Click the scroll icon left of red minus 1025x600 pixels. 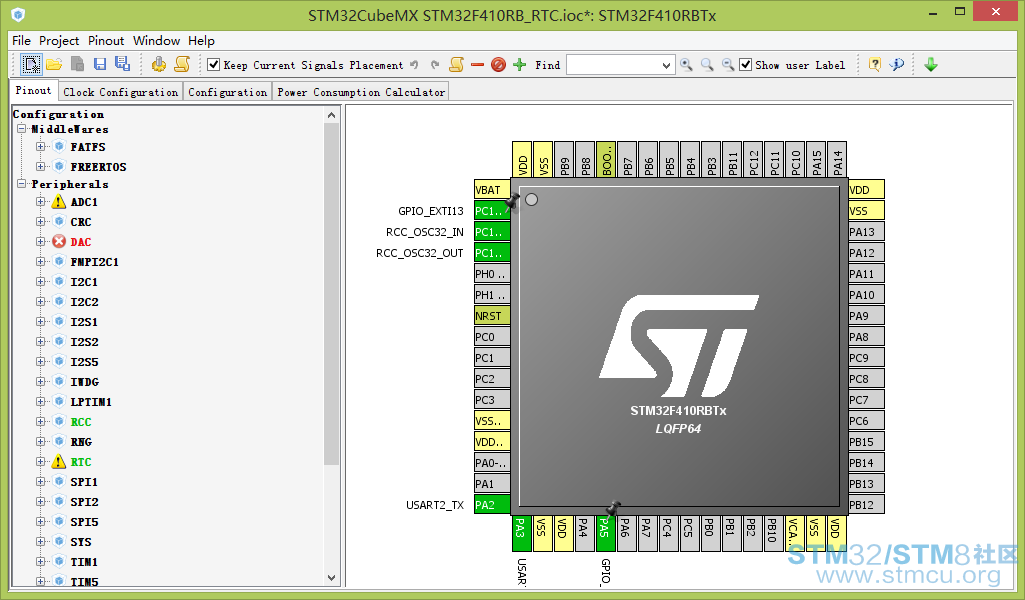pos(456,64)
